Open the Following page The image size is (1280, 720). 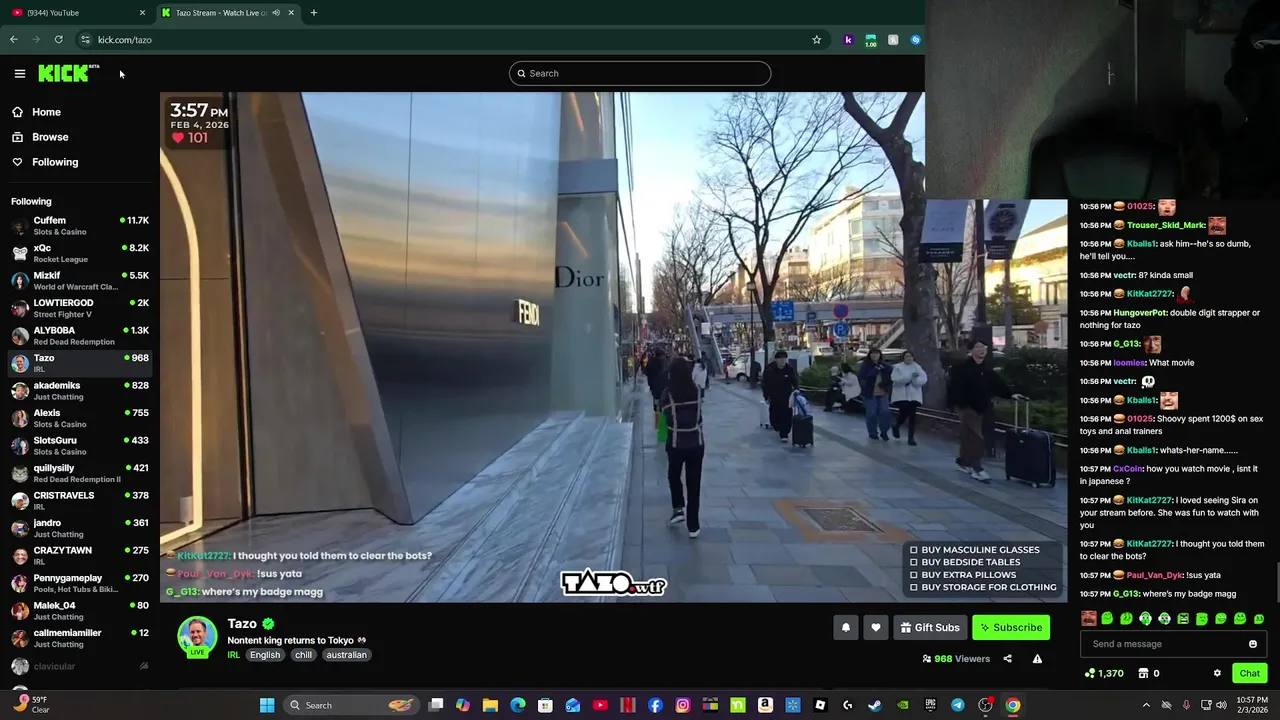point(55,162)
